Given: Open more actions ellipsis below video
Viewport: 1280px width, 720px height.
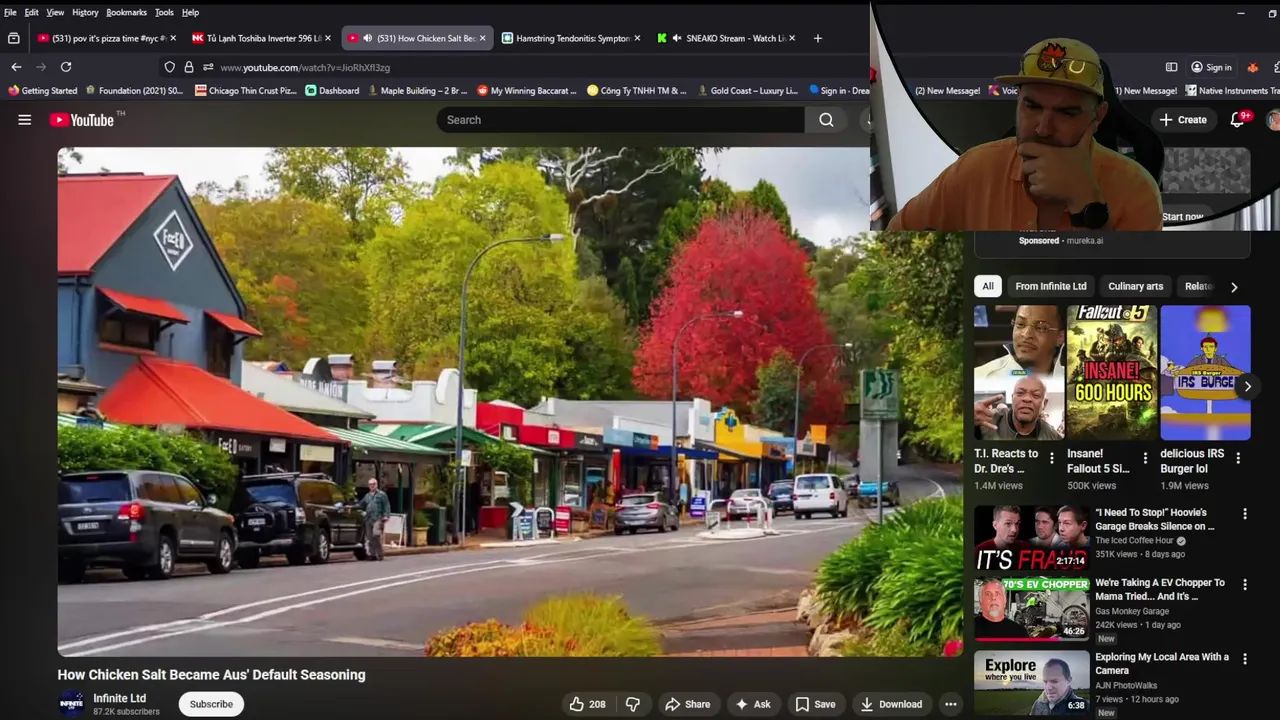Looking at the screenshot, I should pyautogui.click(x=951, y=704).
